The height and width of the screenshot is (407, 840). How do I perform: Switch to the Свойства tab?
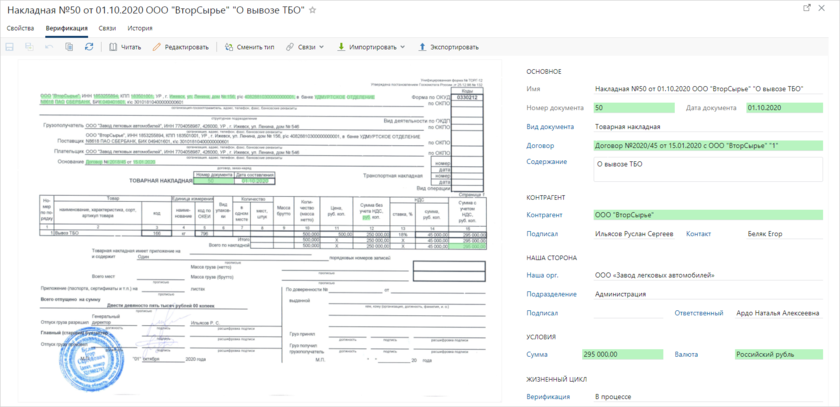(x=20, y=29)
